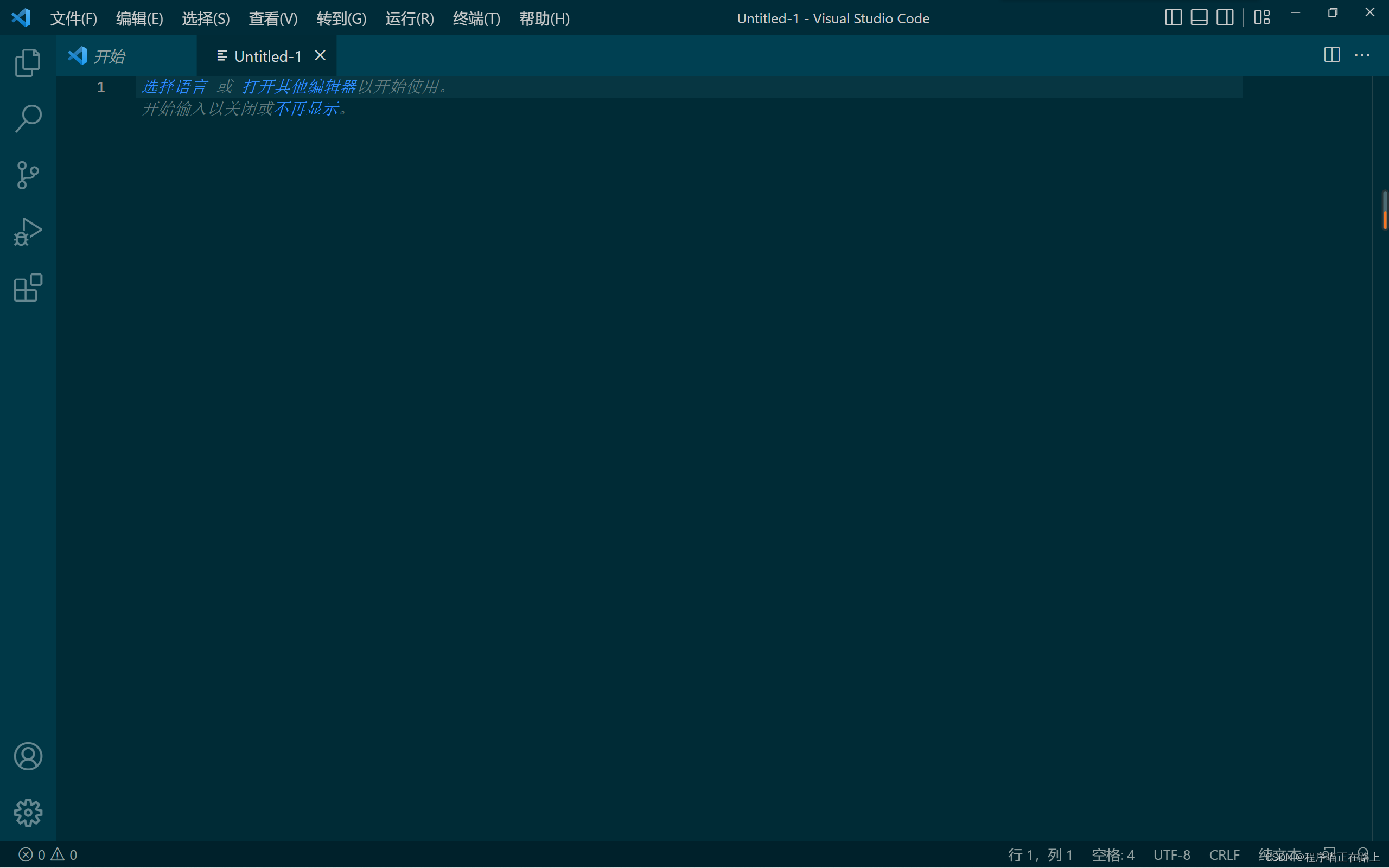
Task: Open the Manage gear menu
Action: click(x=28, y=812)
